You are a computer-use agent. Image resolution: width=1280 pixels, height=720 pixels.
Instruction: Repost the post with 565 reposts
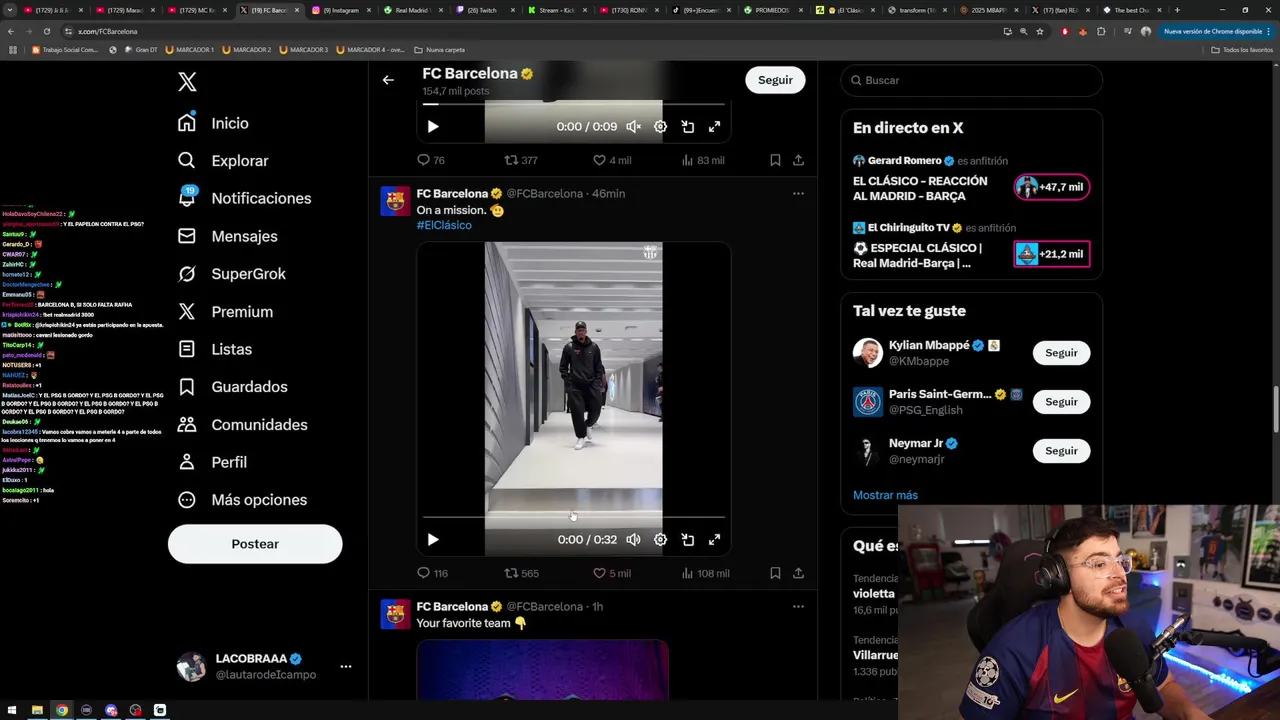(521, 573)
